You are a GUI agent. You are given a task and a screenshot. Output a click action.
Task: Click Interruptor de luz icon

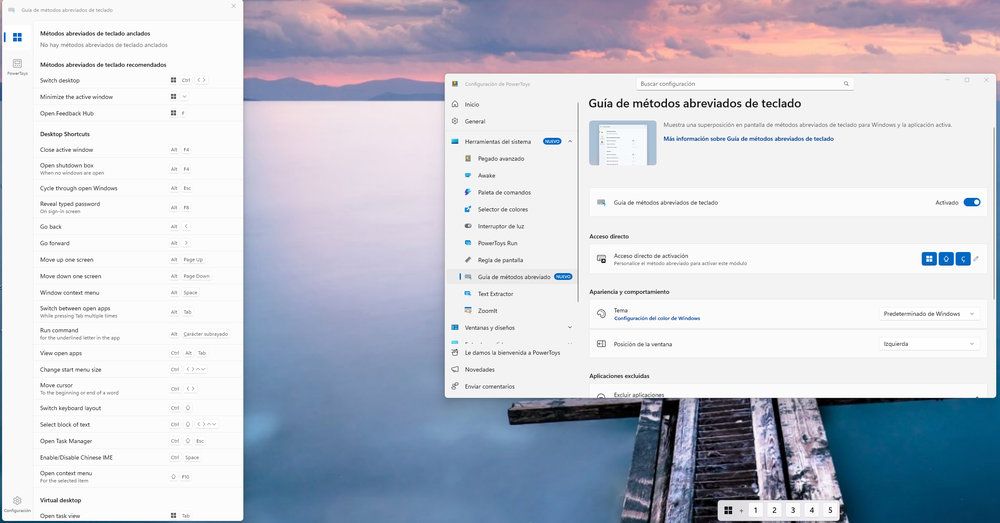467,226
